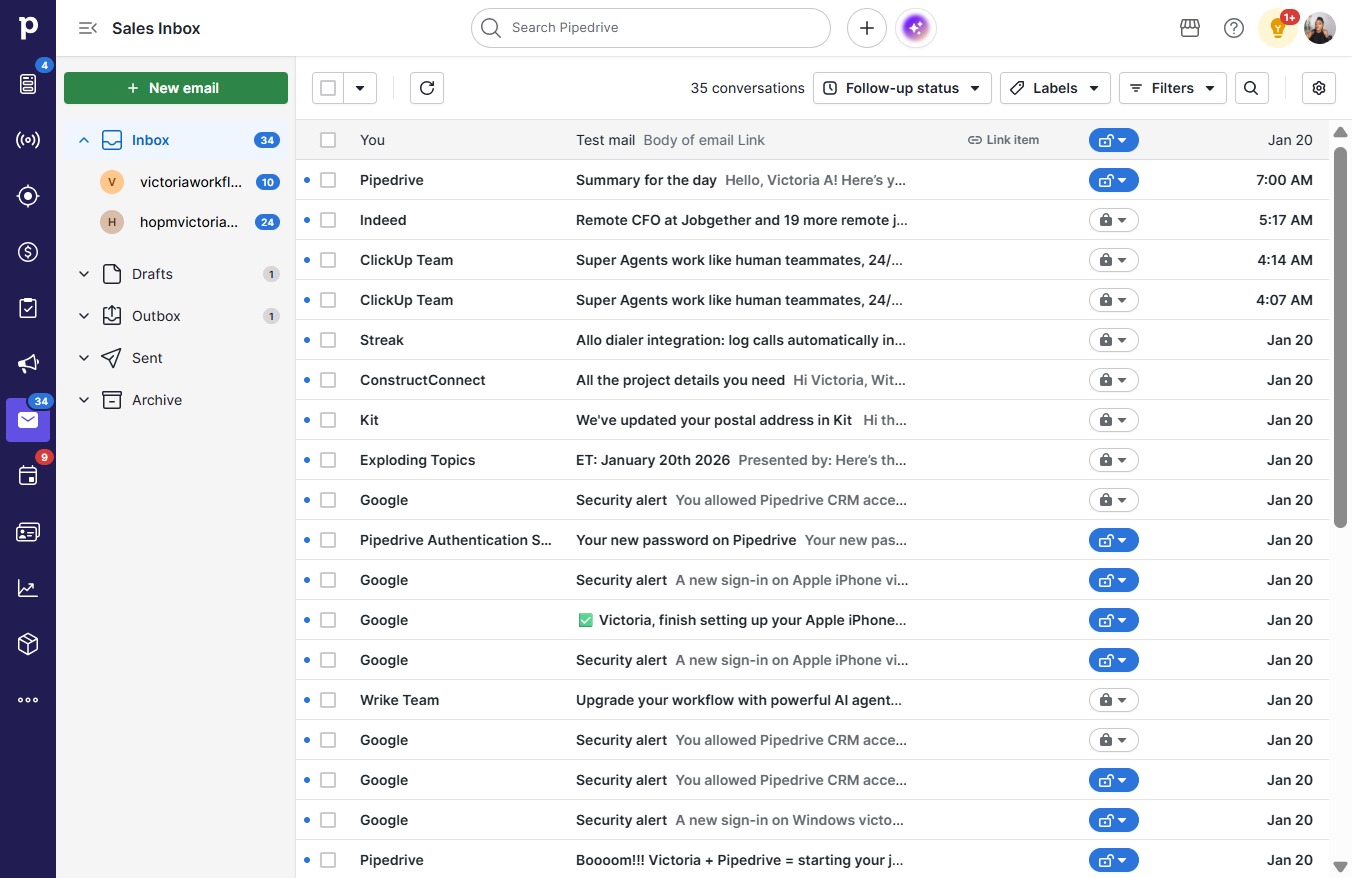Image resolution: width=1352 pixels, height=878 pixels.
Task: Open privacy lock dropdown on Indeed email
Action: [1113, 220]
